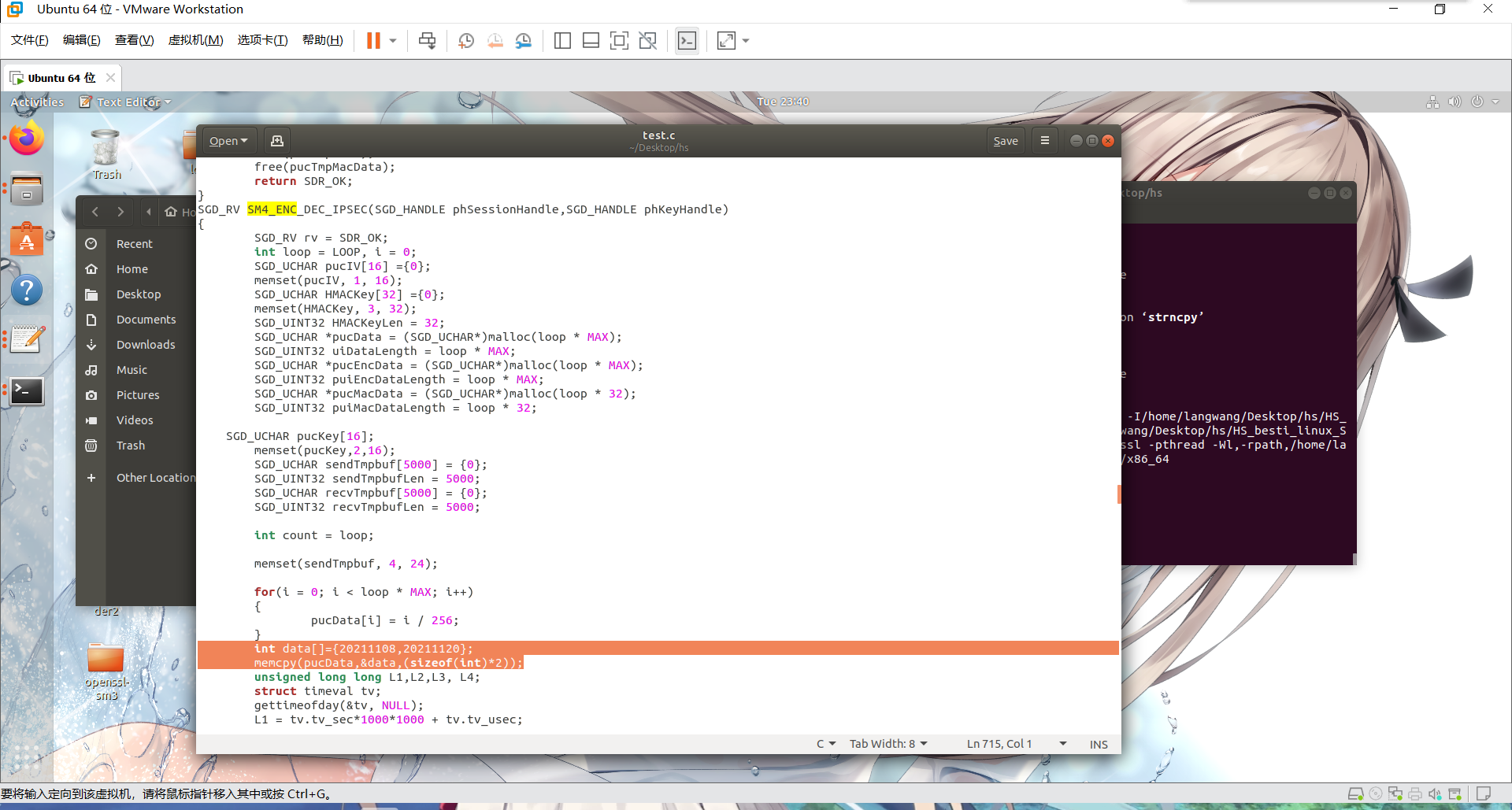Expand the stretch display dropdown arrow
1512x810 pixels.
(746, 40)
